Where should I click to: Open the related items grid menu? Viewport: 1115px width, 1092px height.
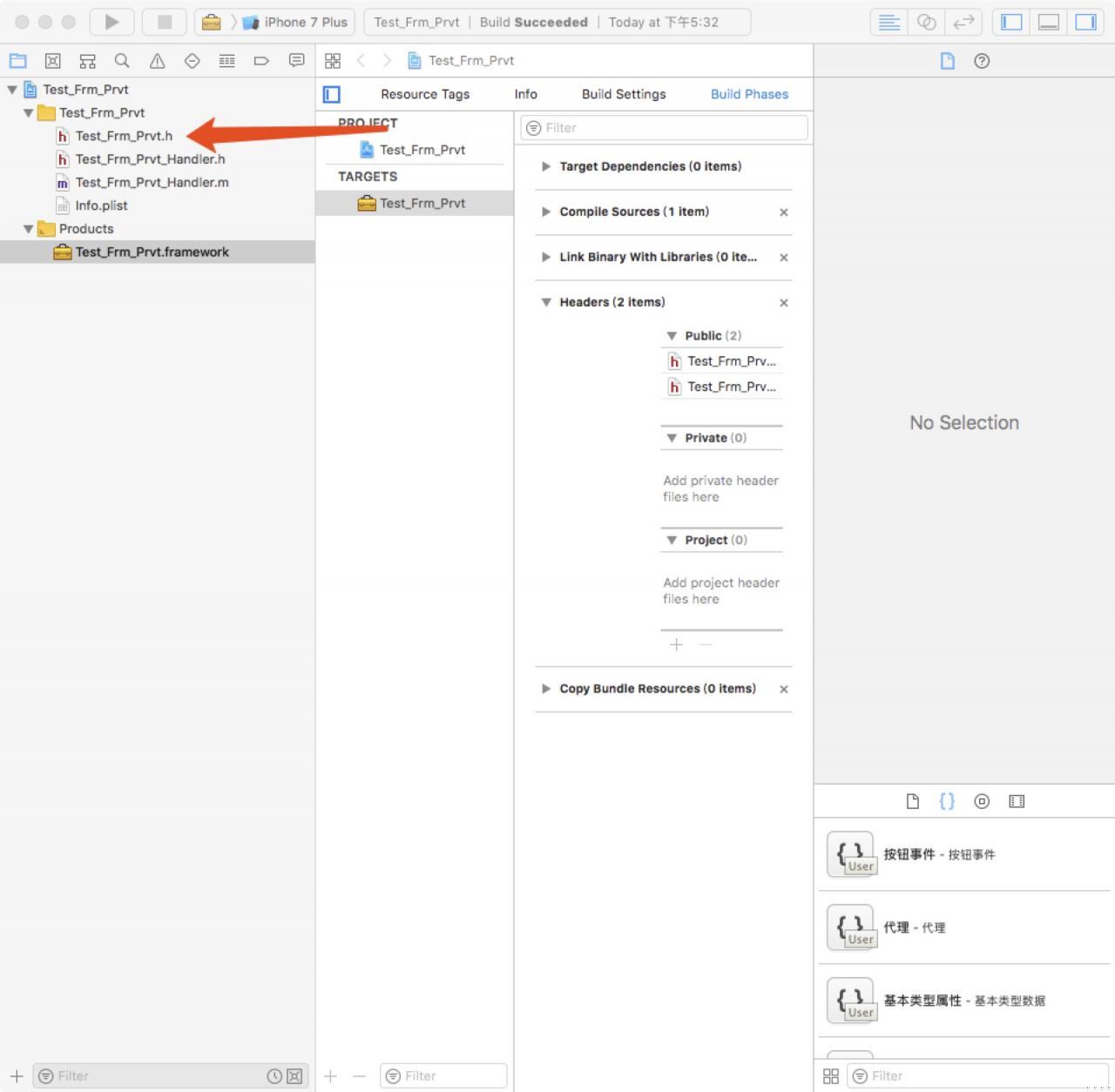[333, 61]
